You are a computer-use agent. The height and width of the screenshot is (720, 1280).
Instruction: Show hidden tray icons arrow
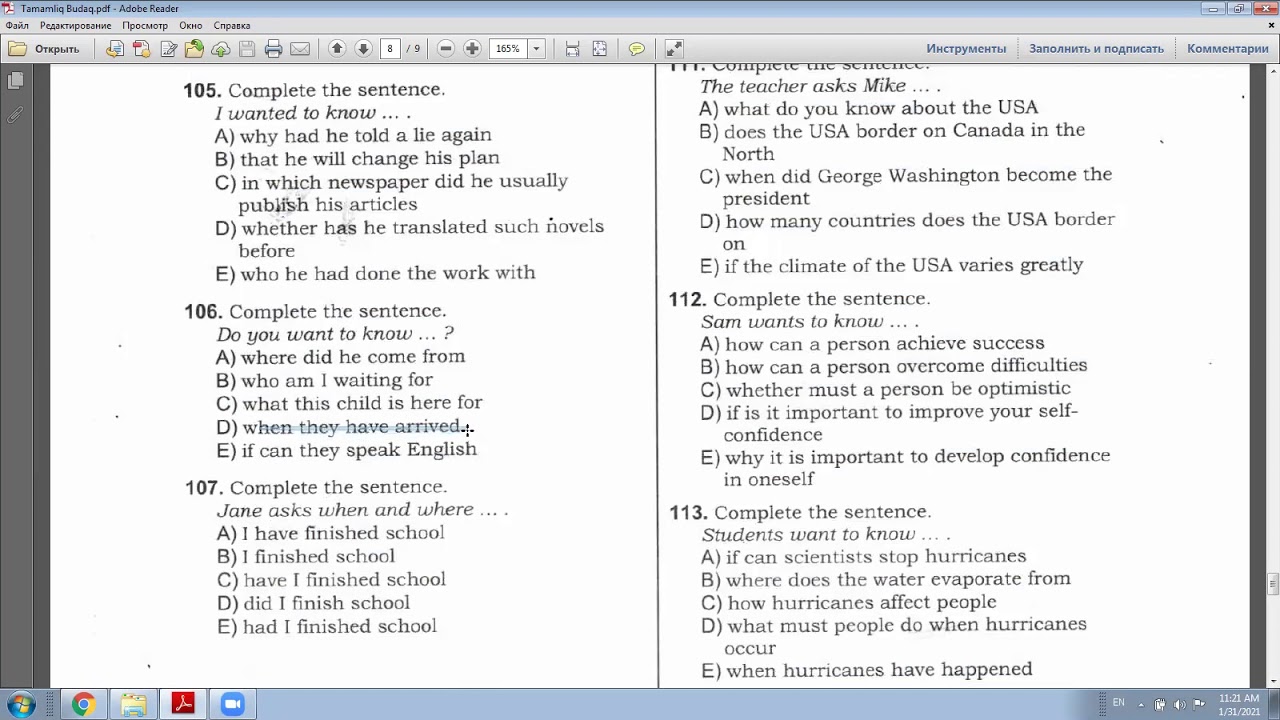tap(1141, 703)
